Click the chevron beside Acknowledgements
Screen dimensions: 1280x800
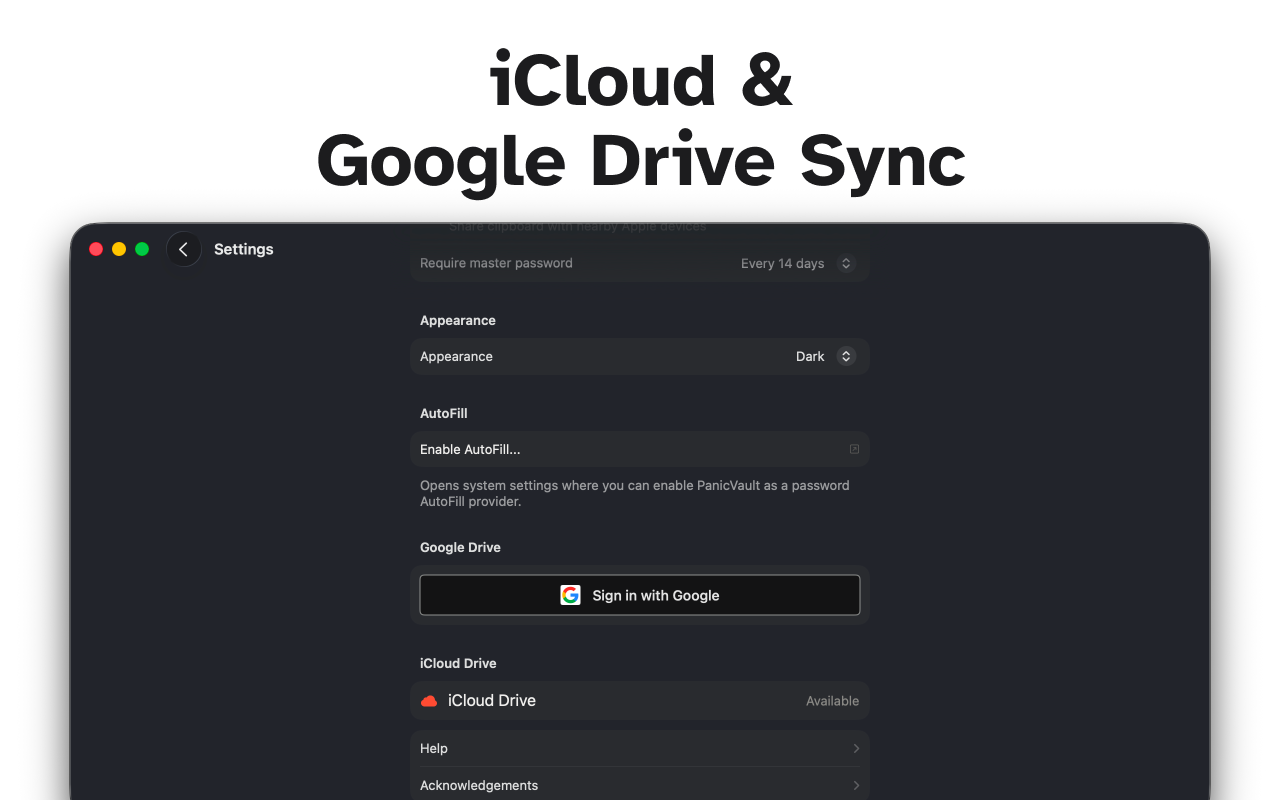[x=856, y=785]
